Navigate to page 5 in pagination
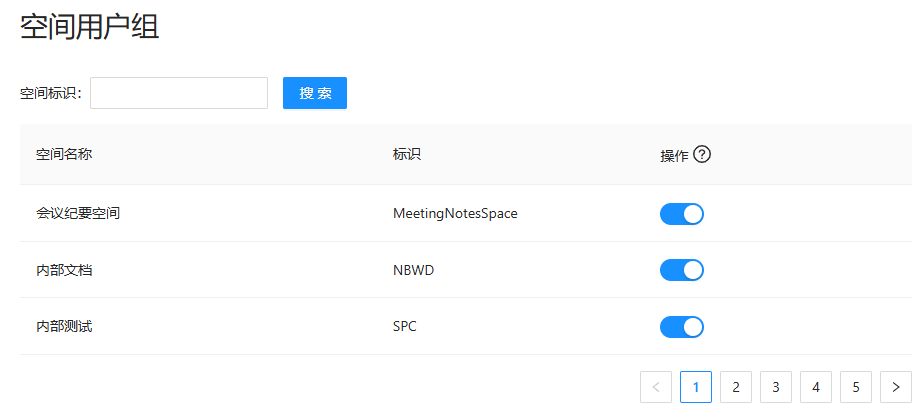The height and width of the screenshot is (415, 924). click(x=856, y=387)
